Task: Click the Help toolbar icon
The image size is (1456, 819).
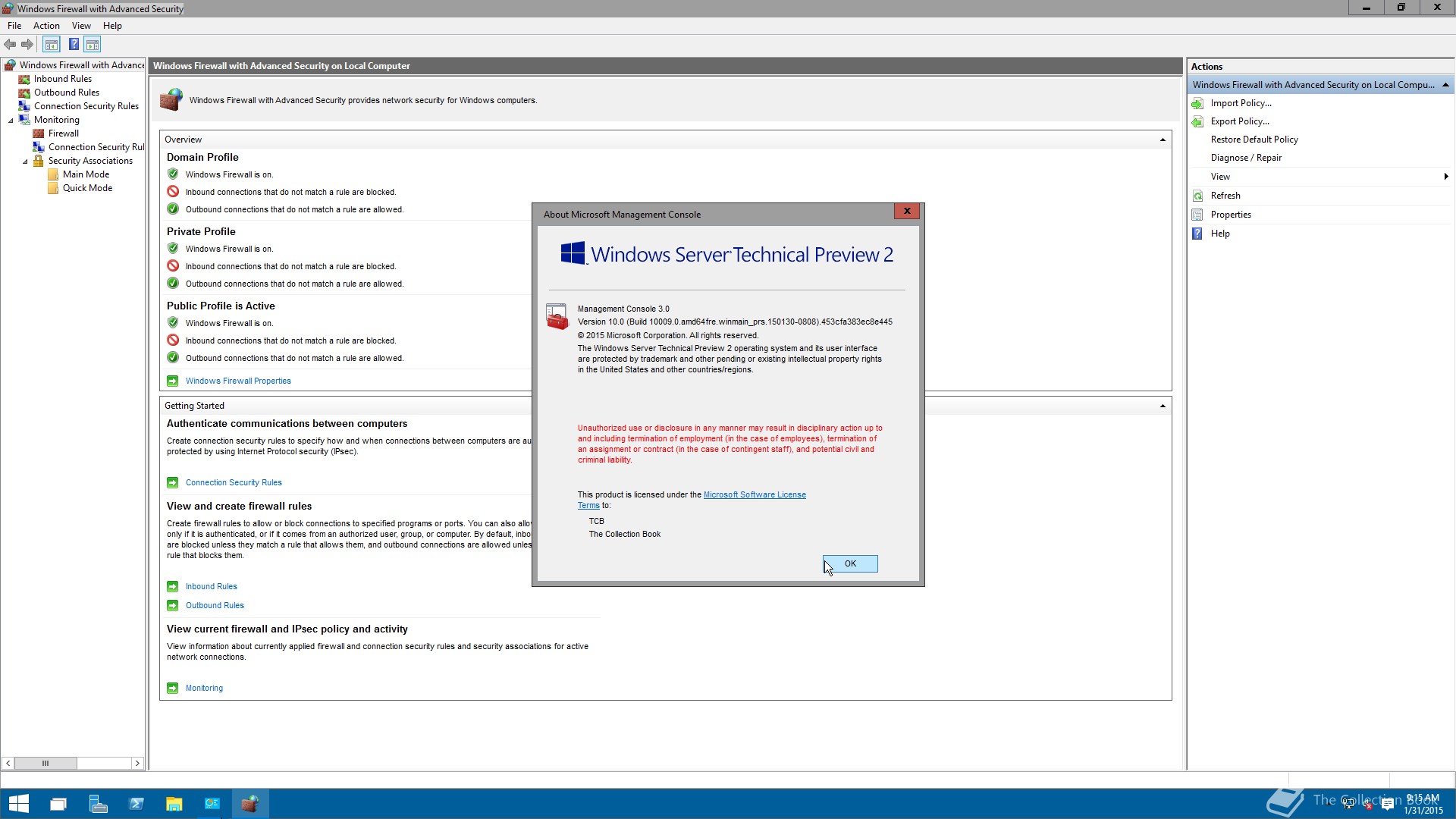Action: click(74, 45)
